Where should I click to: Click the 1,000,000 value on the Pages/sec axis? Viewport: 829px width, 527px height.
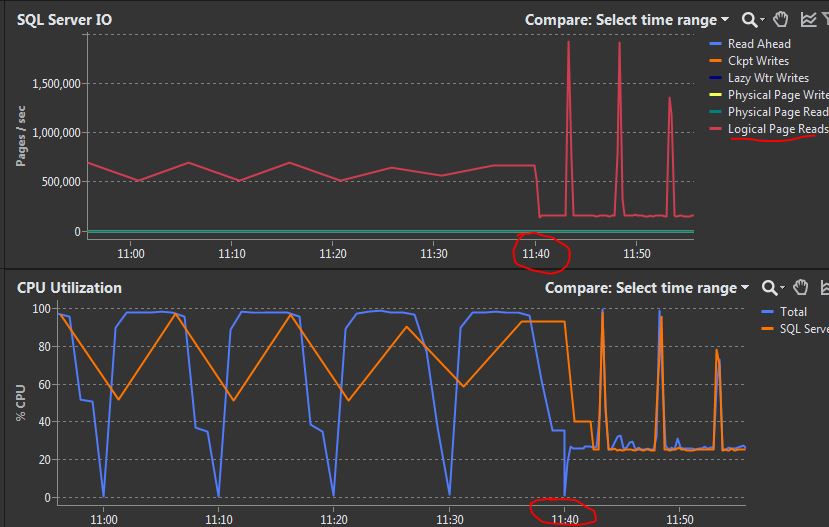[x=56, y=133]
